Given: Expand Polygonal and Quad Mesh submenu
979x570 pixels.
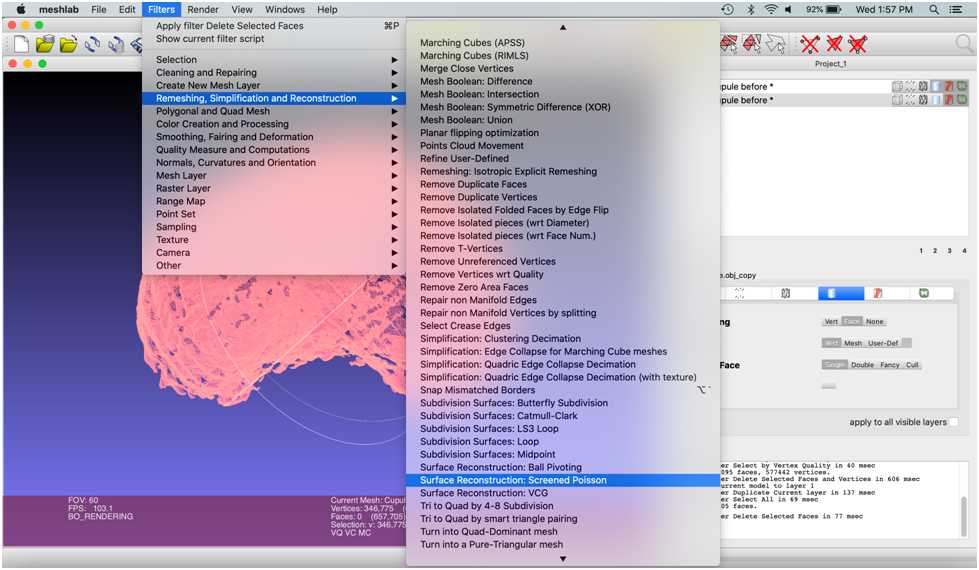Looking at the screenshot, I should tap(274, 111).
